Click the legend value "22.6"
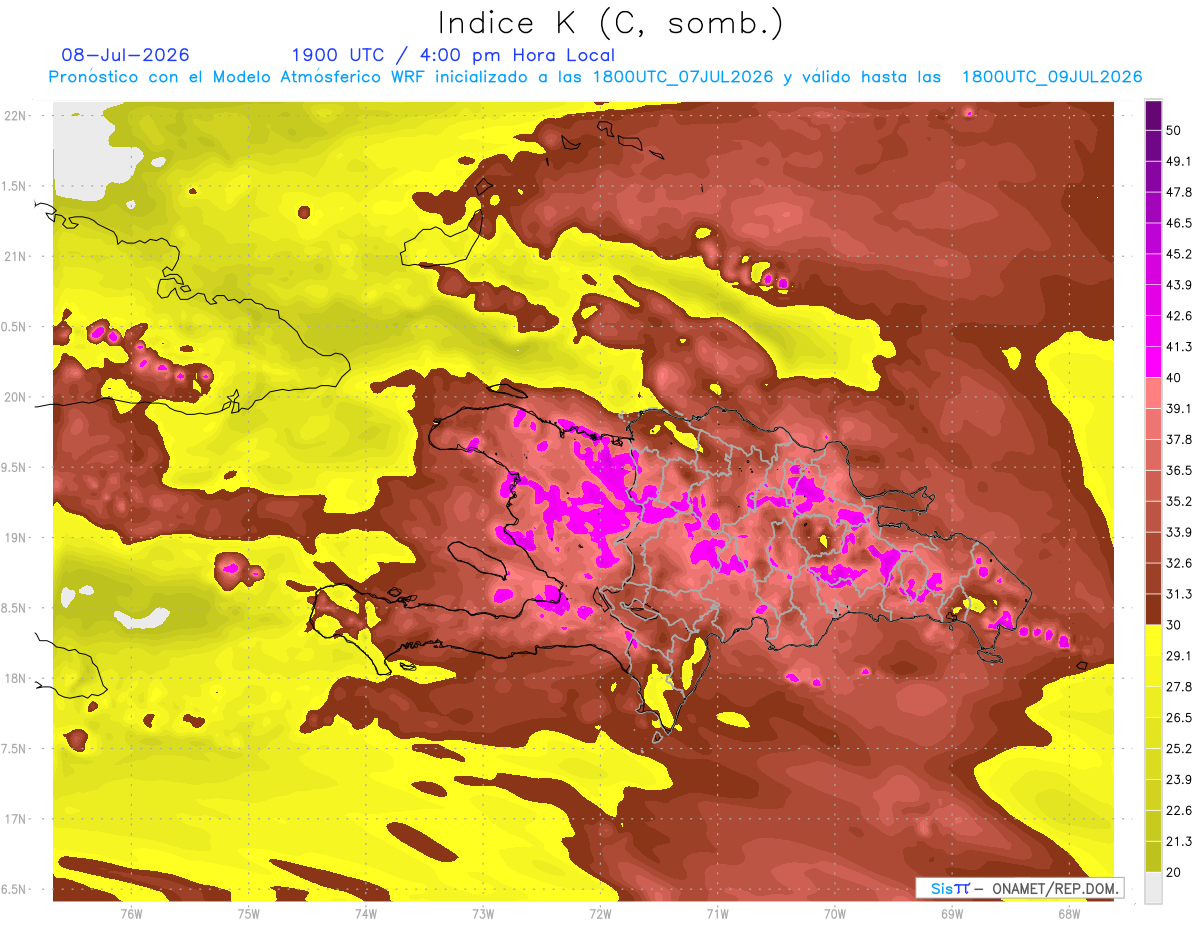This screenshot has height=927, width=1200. pos(1179,810)
